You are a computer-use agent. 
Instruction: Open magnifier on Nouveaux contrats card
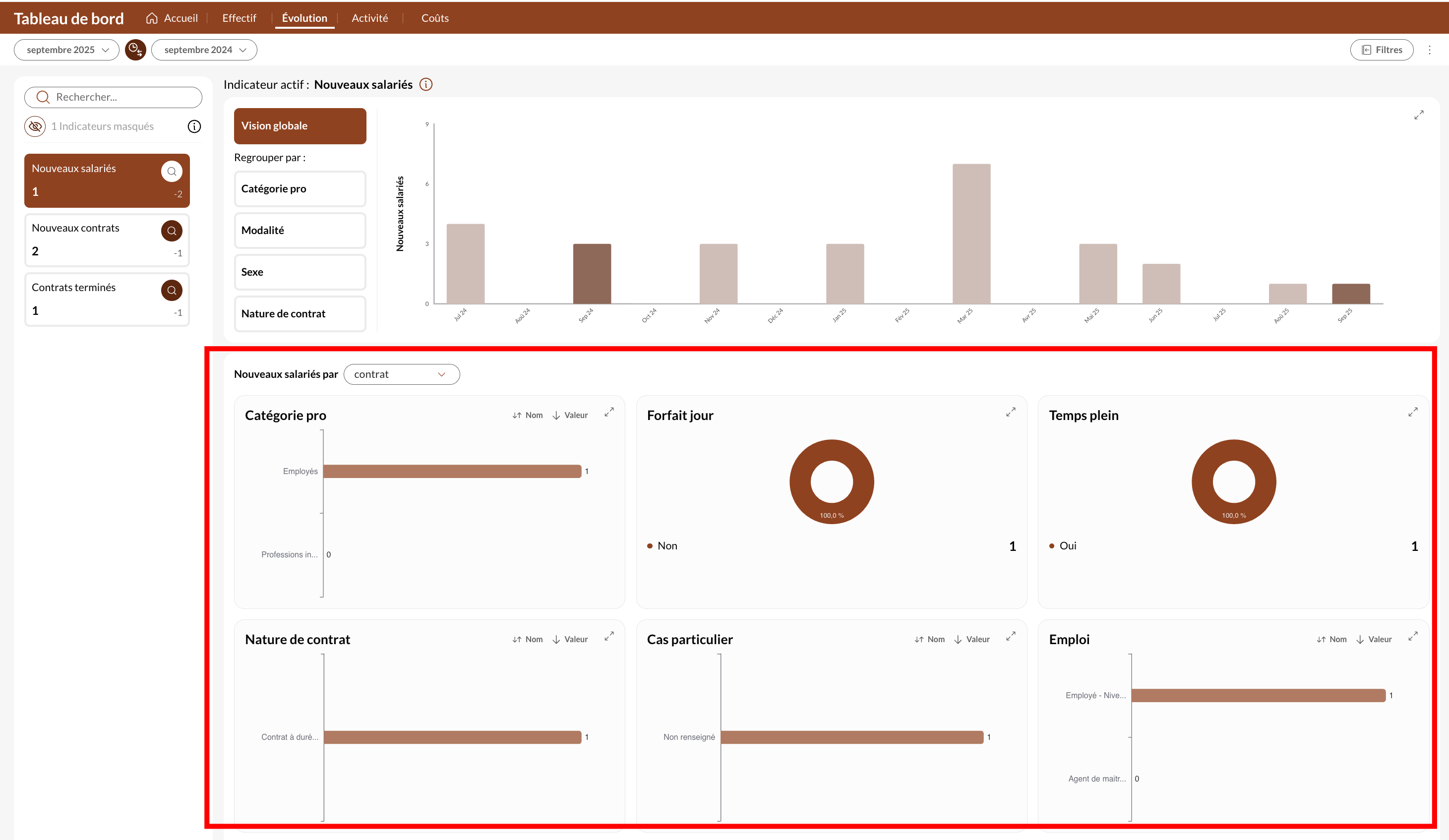172,231
